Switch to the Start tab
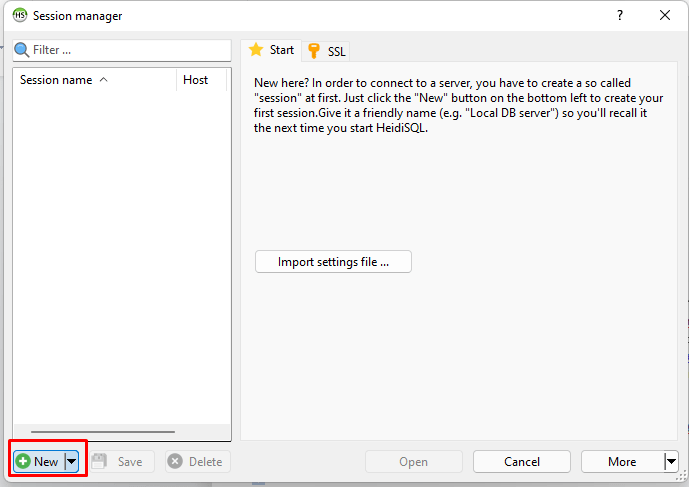This screenshot has width=689, height=487. tap(271, 50)
